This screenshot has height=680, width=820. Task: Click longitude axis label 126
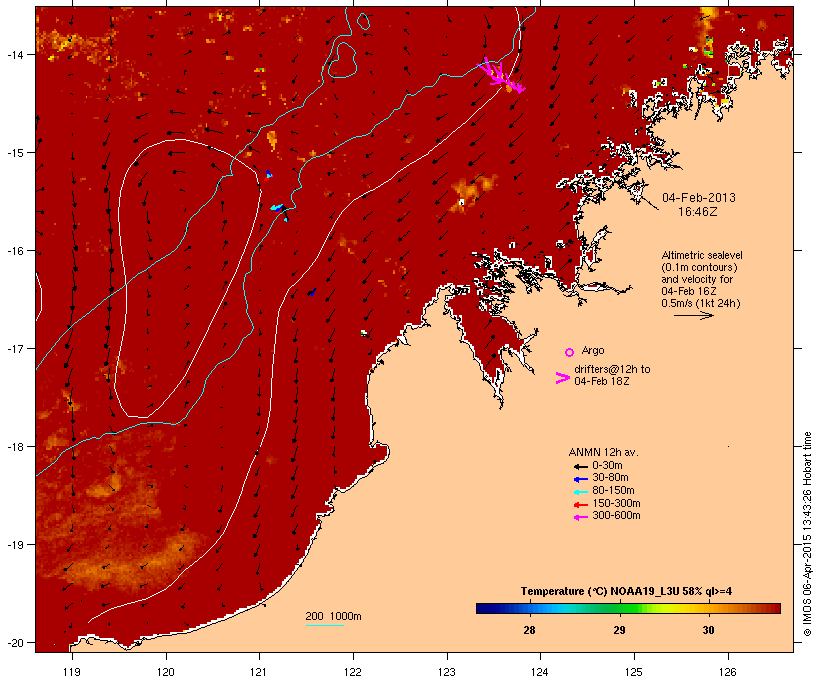(x=727, y=672)
